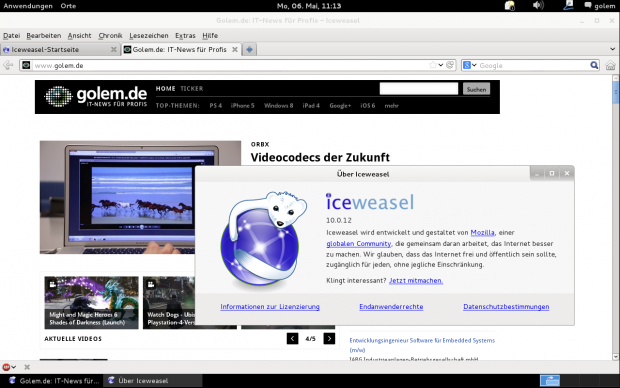Open Informationen zur Lizenzierung link
This screenshot has height=388, width=620.
point(270,307)
